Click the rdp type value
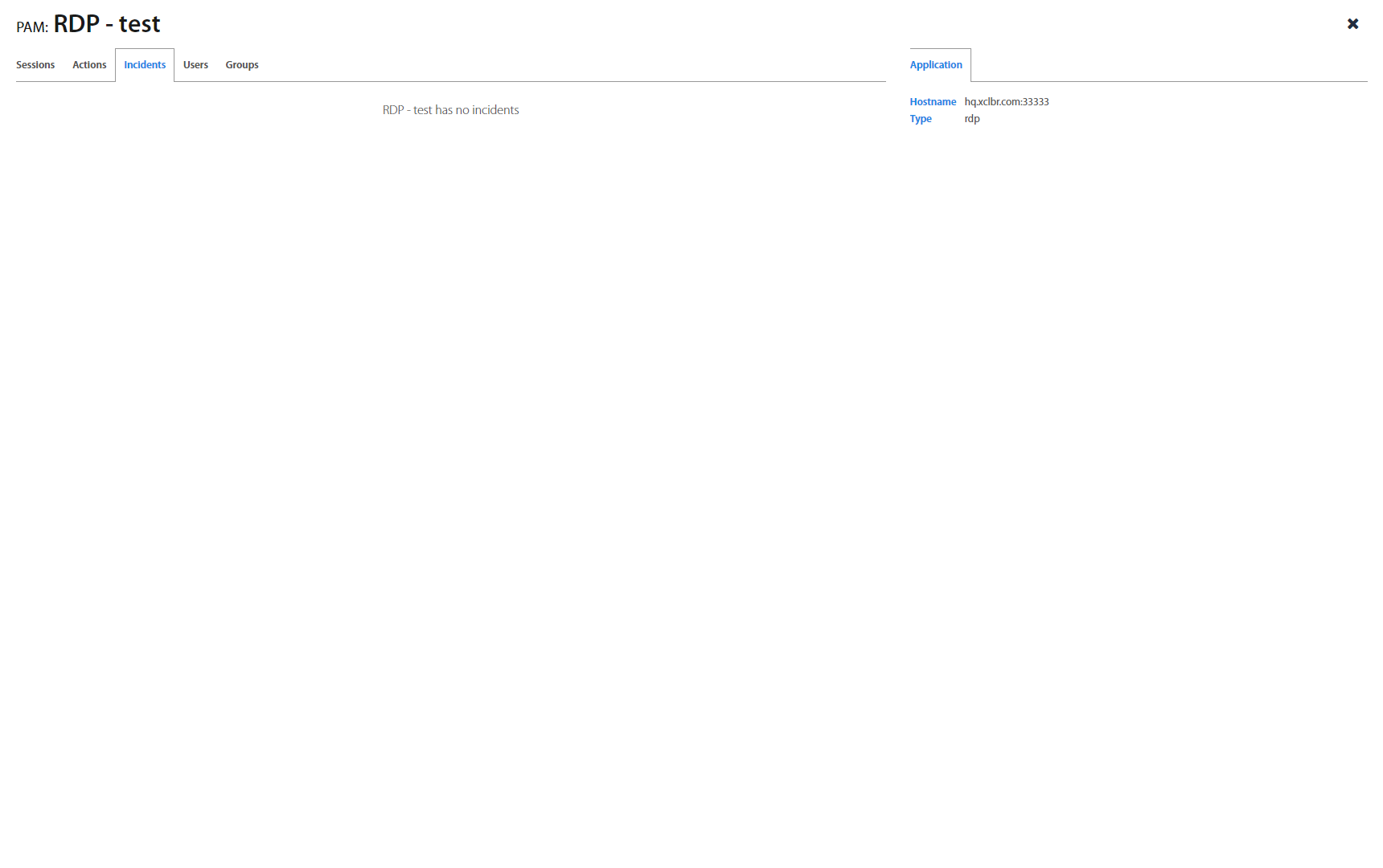Image resolution: width=1383 pixels, height=868 pixels. coord(972,119)
